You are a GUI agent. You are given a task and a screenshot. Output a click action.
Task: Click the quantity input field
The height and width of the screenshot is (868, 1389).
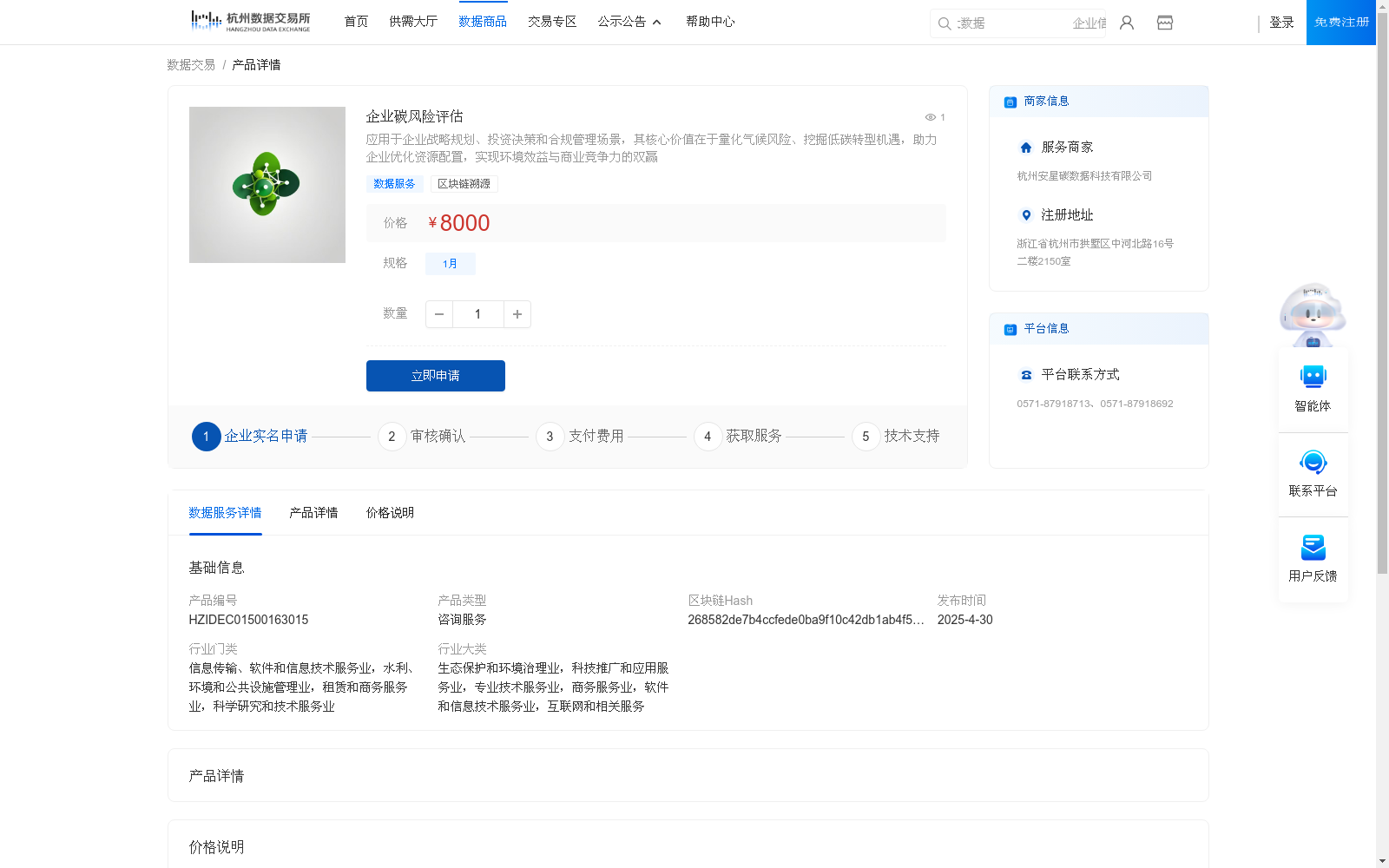click(477, 314)
